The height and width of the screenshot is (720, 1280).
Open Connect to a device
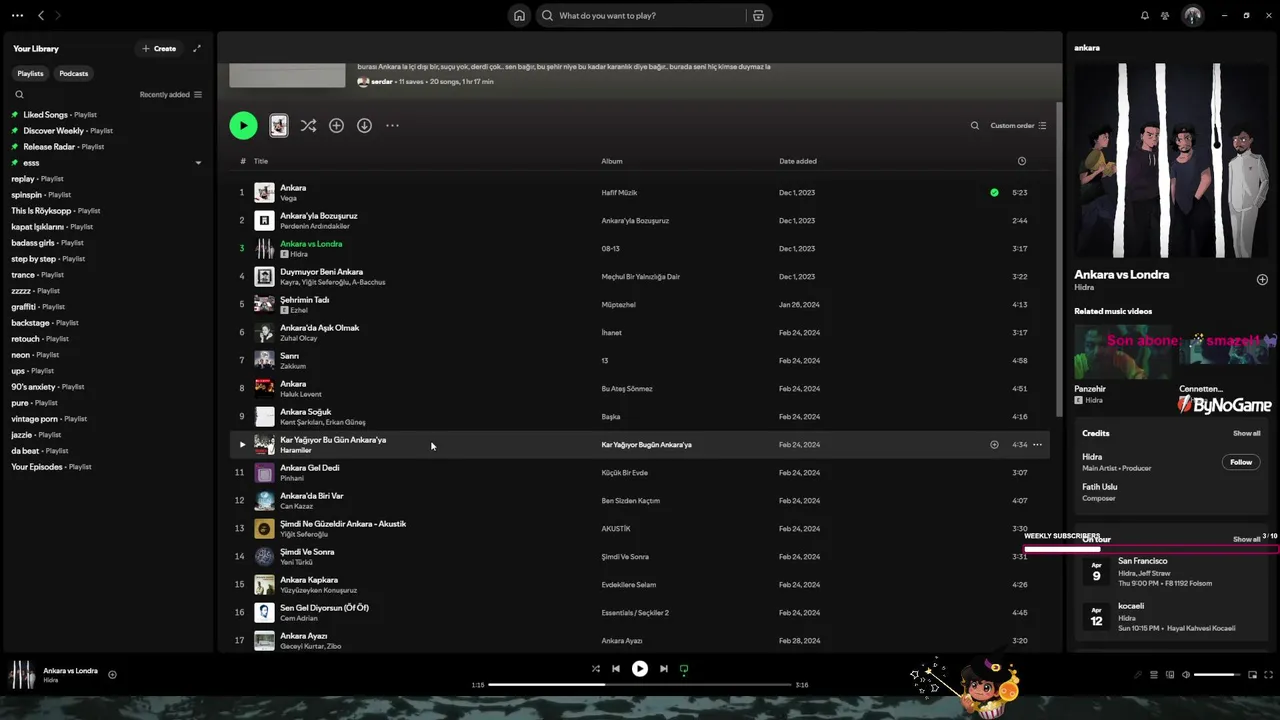pyautogui.click(x=1170, y=675)
